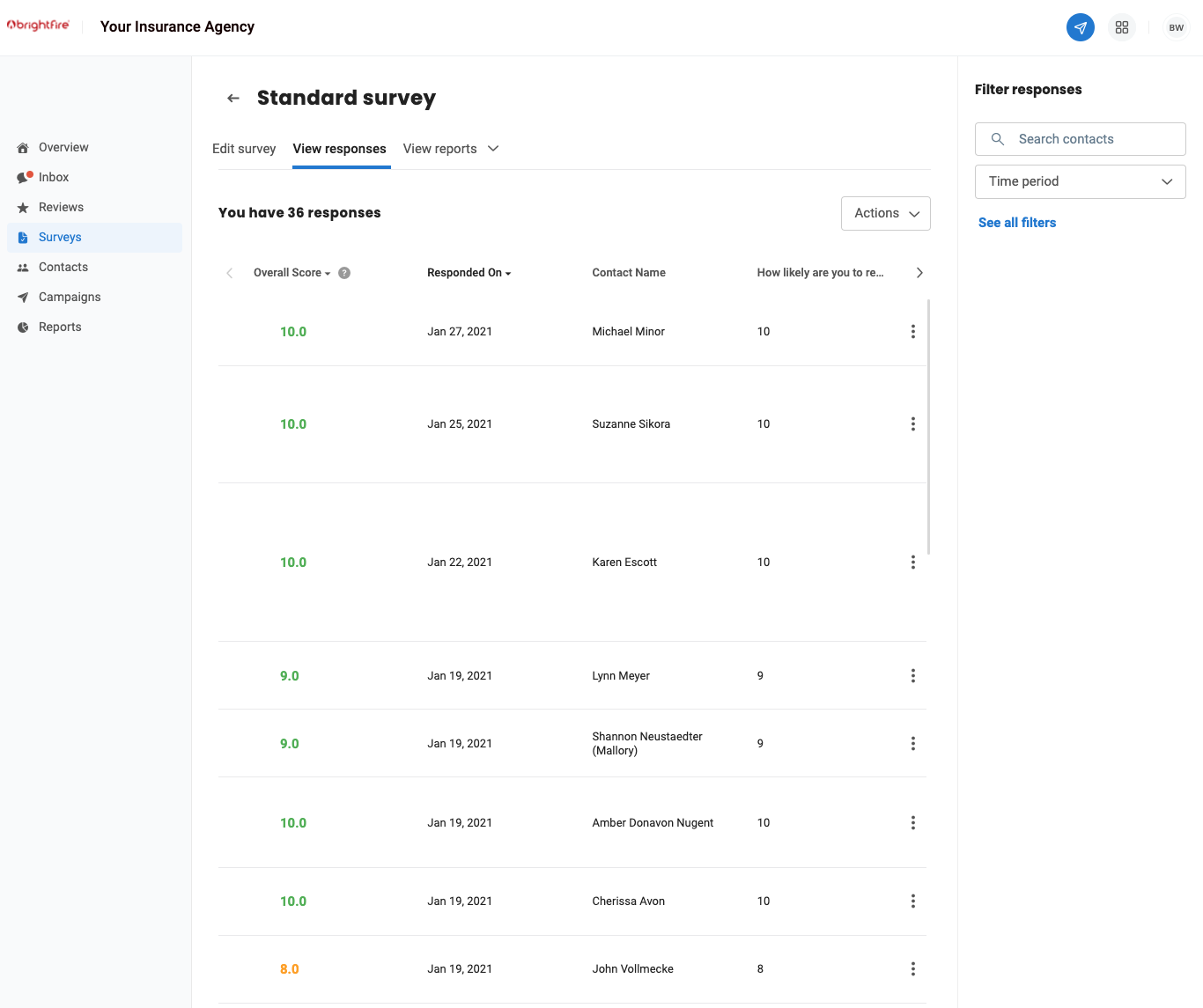Navigate to Campaigns via paper plane icon
1203x1008 pixels.
point(24,297)
